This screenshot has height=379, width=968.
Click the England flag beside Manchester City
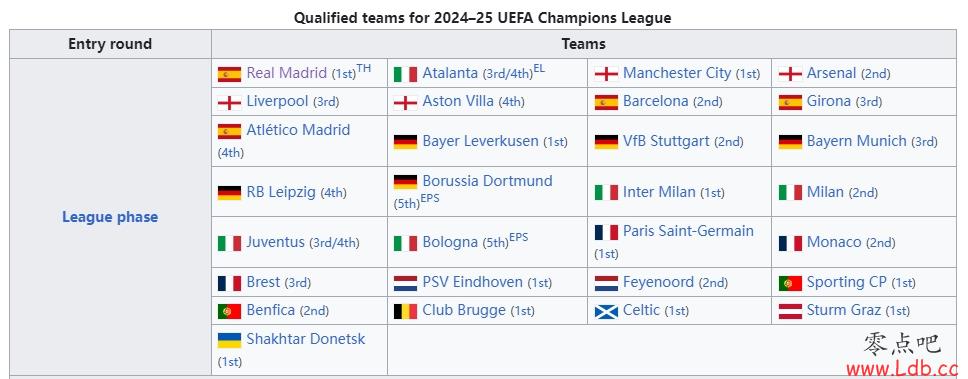(x=606, y=74)
